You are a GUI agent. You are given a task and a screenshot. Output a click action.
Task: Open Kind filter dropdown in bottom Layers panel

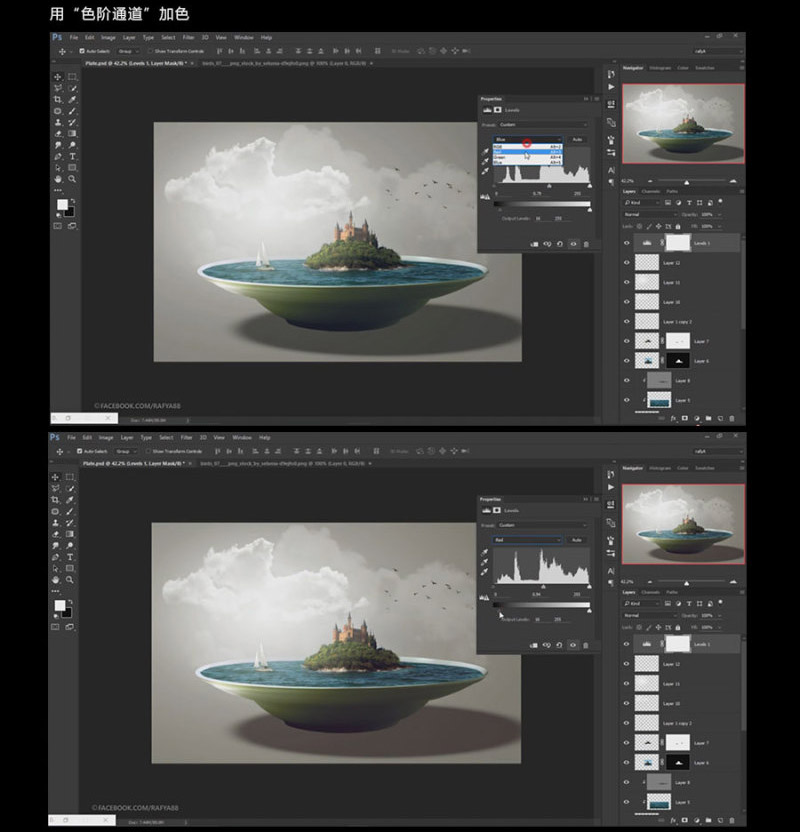[642, 604]
